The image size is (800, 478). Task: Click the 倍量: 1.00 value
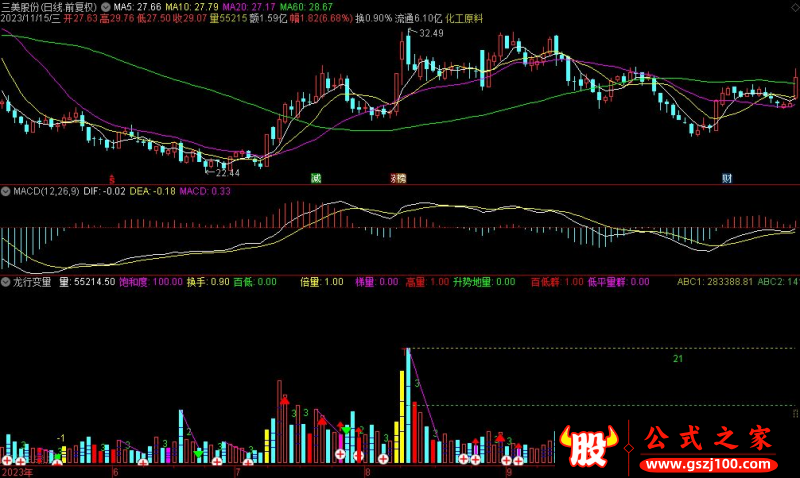click(322, 282)
